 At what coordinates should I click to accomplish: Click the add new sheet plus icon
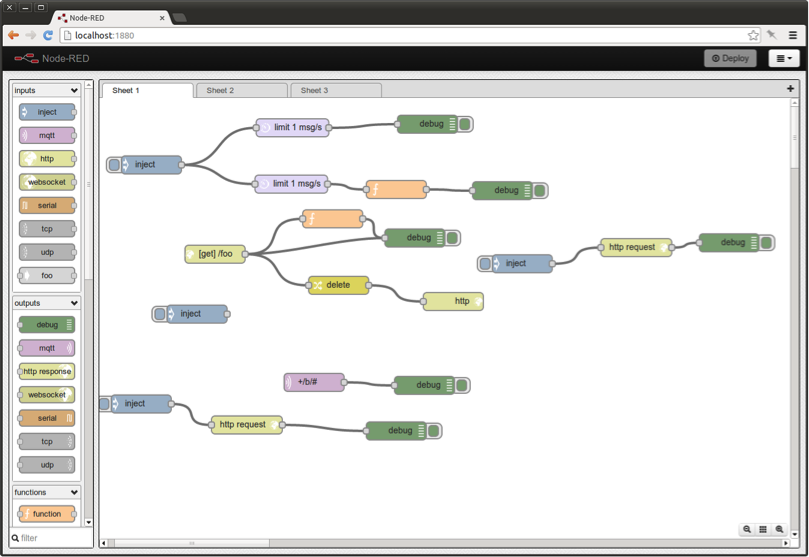tap(790, 89)
